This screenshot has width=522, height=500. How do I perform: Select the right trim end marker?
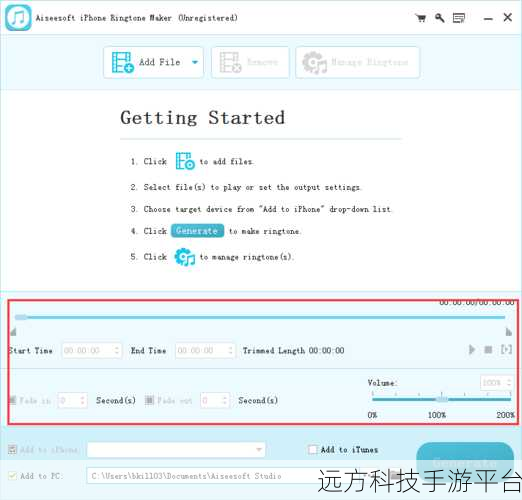pyautogui.click(x=508, y=332)
